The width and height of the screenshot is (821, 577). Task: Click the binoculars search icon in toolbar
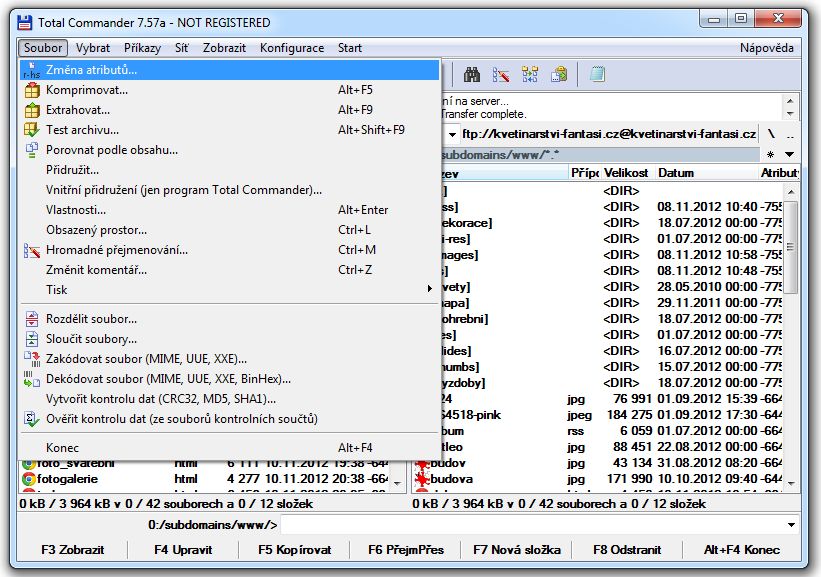(473, 74)
